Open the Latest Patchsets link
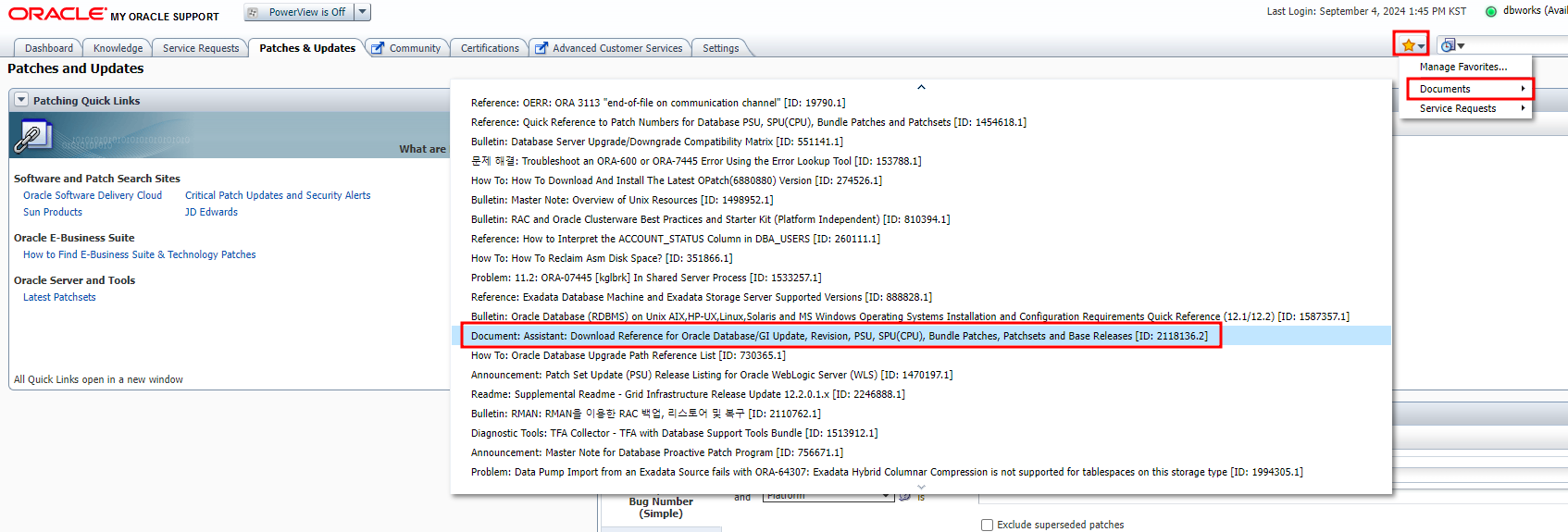1568x532 pixels. [59, 297]
